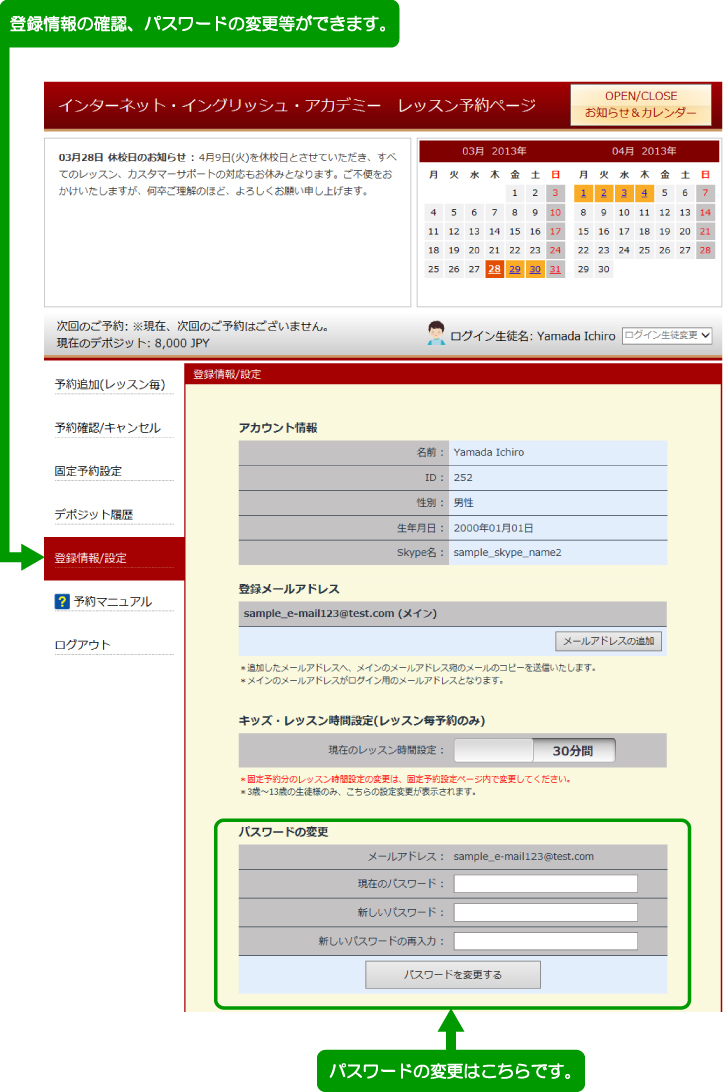This screenshot has height=1092, width=724.
Task: Select 登録情報/設定 in the sidebar
Action: (114, 558)
